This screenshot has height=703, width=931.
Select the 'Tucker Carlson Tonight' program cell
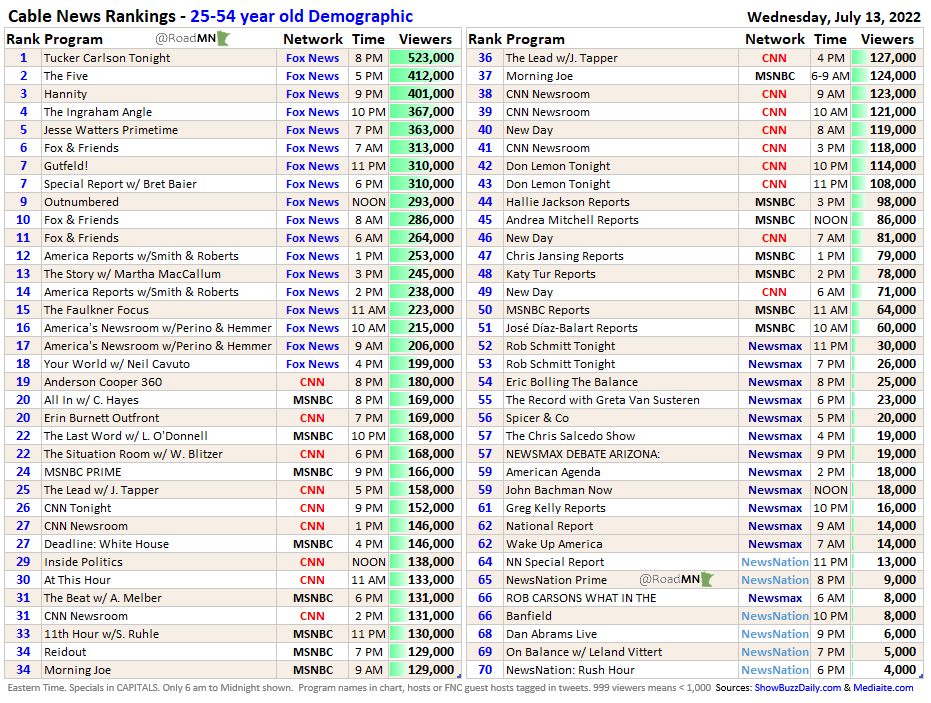(x=159, y=58)
